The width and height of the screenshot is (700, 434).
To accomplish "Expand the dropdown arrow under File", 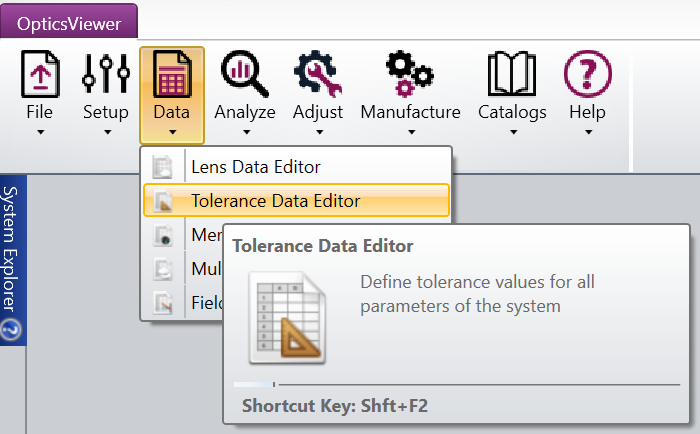I will click(x=39, y=131).
